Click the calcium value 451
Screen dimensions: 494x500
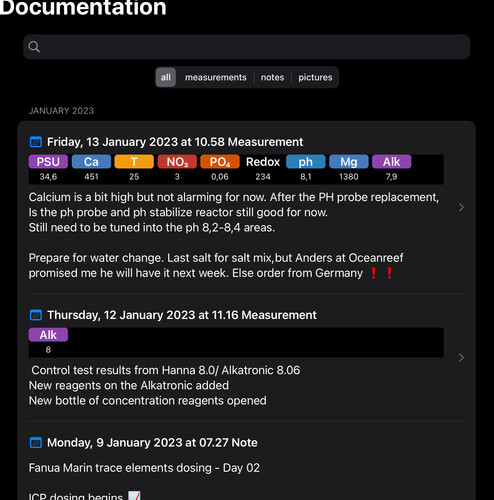pyautogui.click(x=91, y=177)
